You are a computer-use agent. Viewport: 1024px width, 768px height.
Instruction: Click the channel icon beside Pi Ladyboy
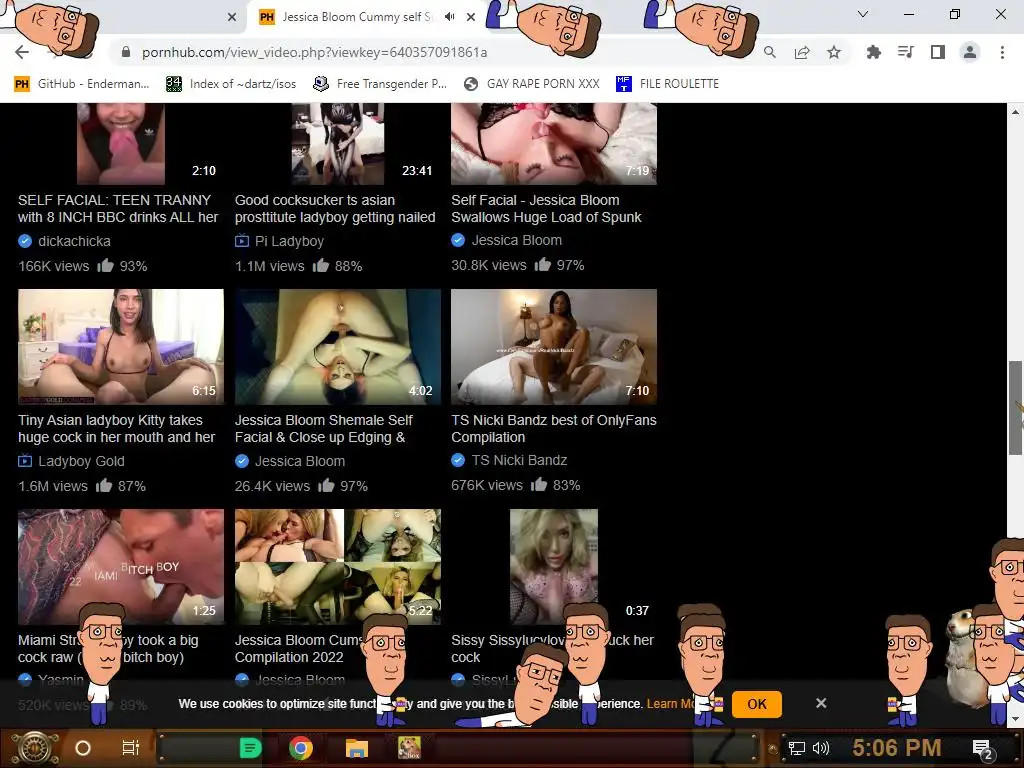(x=242, y=241)
